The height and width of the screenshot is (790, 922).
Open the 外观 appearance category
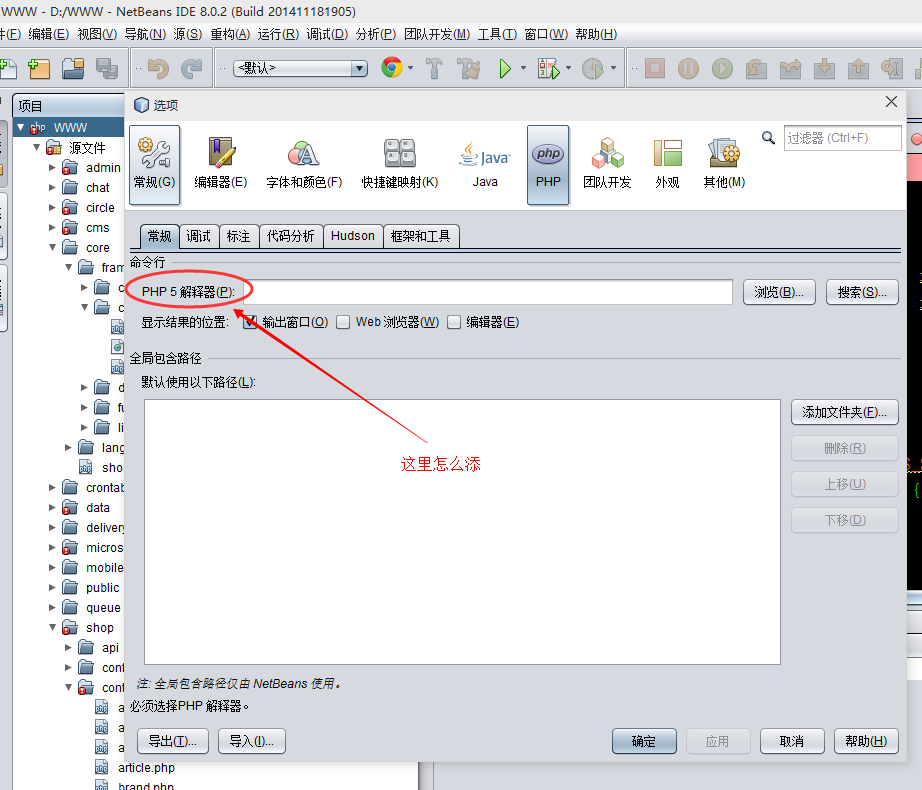(x=667, y=165)
